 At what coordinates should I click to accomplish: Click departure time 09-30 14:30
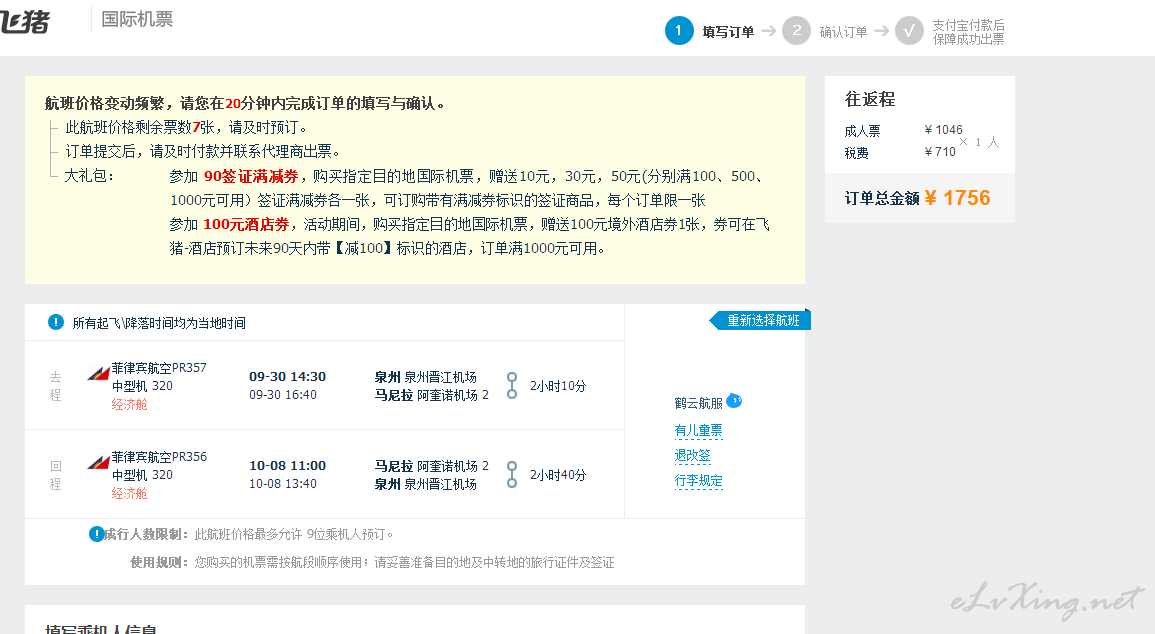[287, 376]
